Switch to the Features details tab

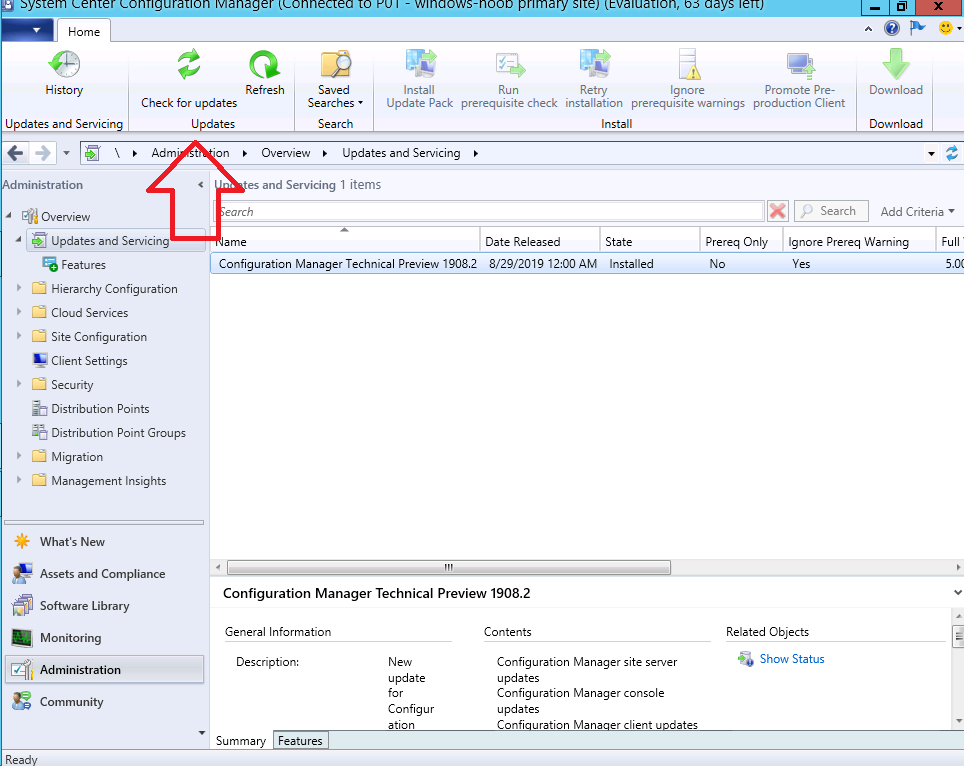click(x=301, y=741)
